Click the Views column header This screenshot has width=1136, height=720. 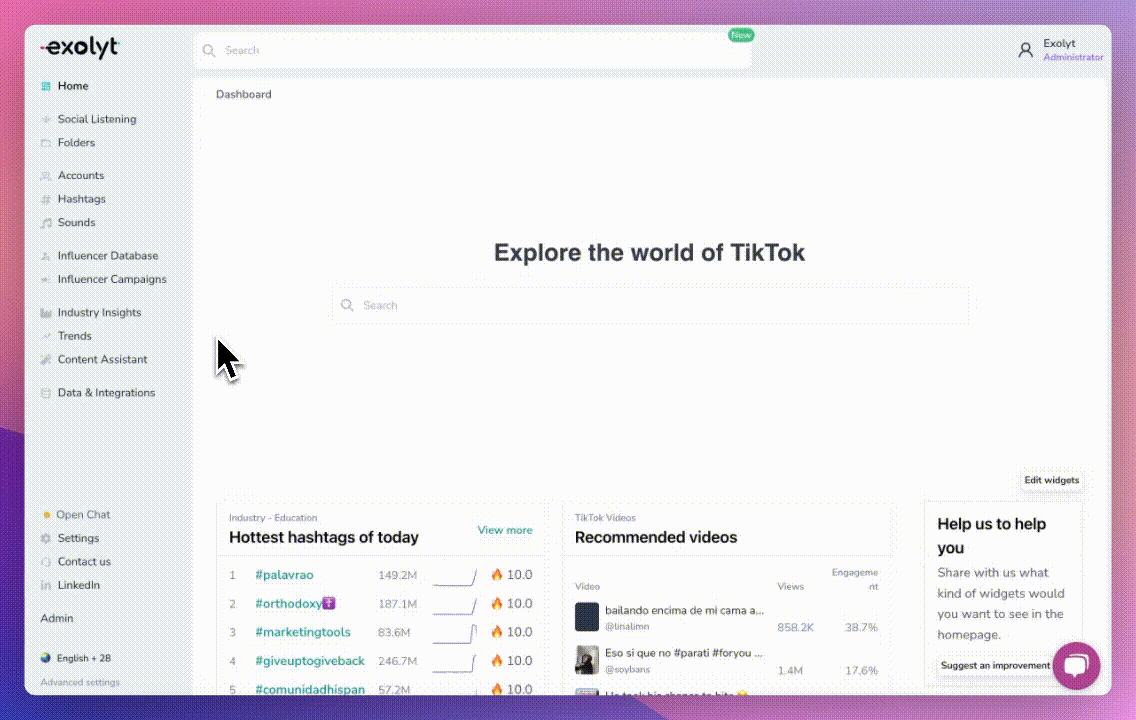pos(790,587)
